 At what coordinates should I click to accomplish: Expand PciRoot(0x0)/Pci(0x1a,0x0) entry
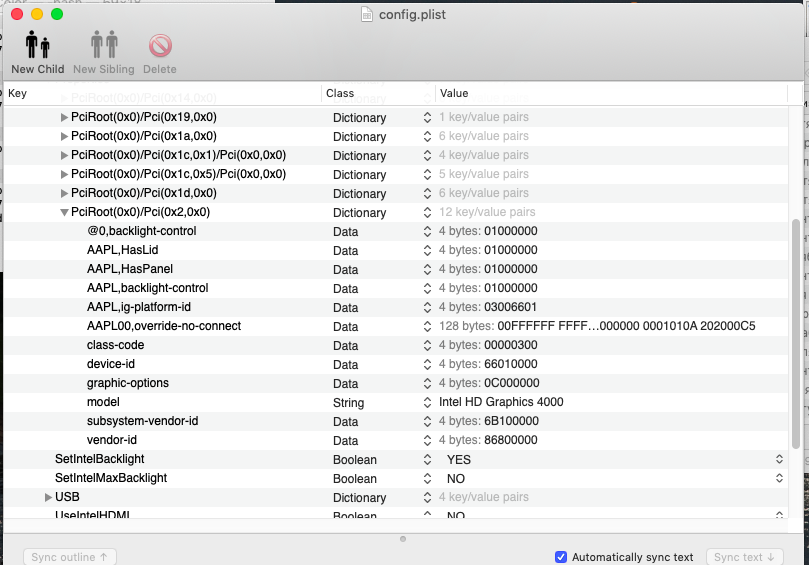point(64,136)
